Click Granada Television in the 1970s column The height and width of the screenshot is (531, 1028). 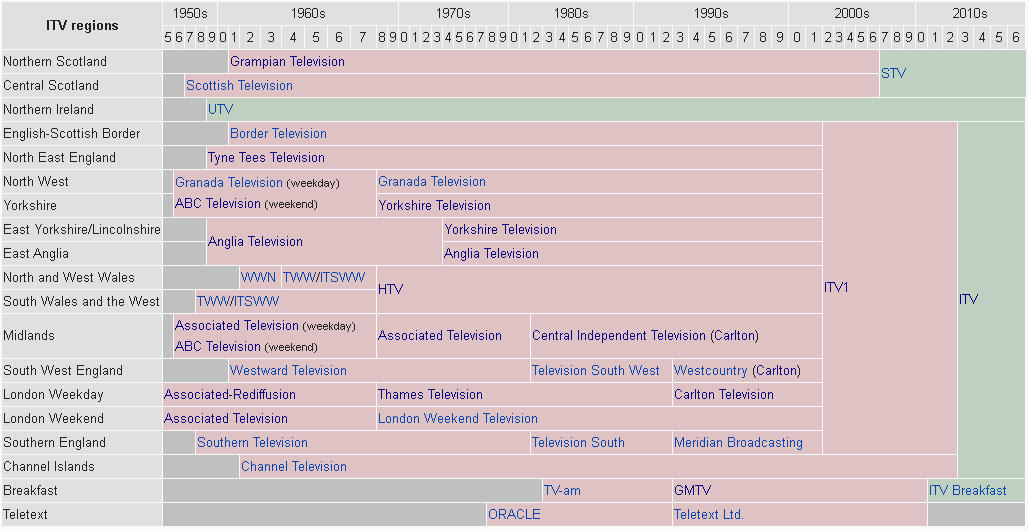(432, 182)
